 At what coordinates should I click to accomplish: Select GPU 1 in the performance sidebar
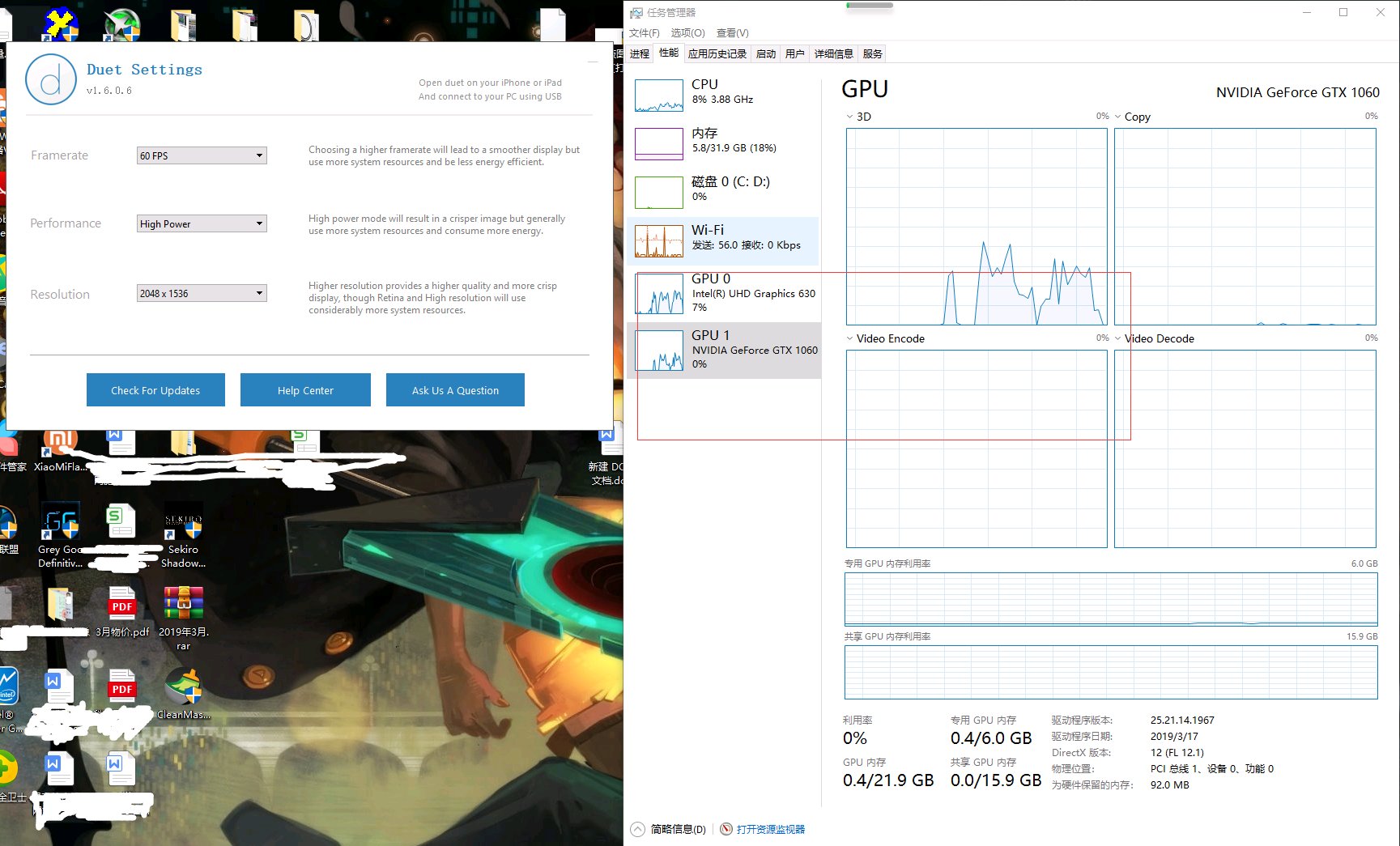tap(724, 350)
